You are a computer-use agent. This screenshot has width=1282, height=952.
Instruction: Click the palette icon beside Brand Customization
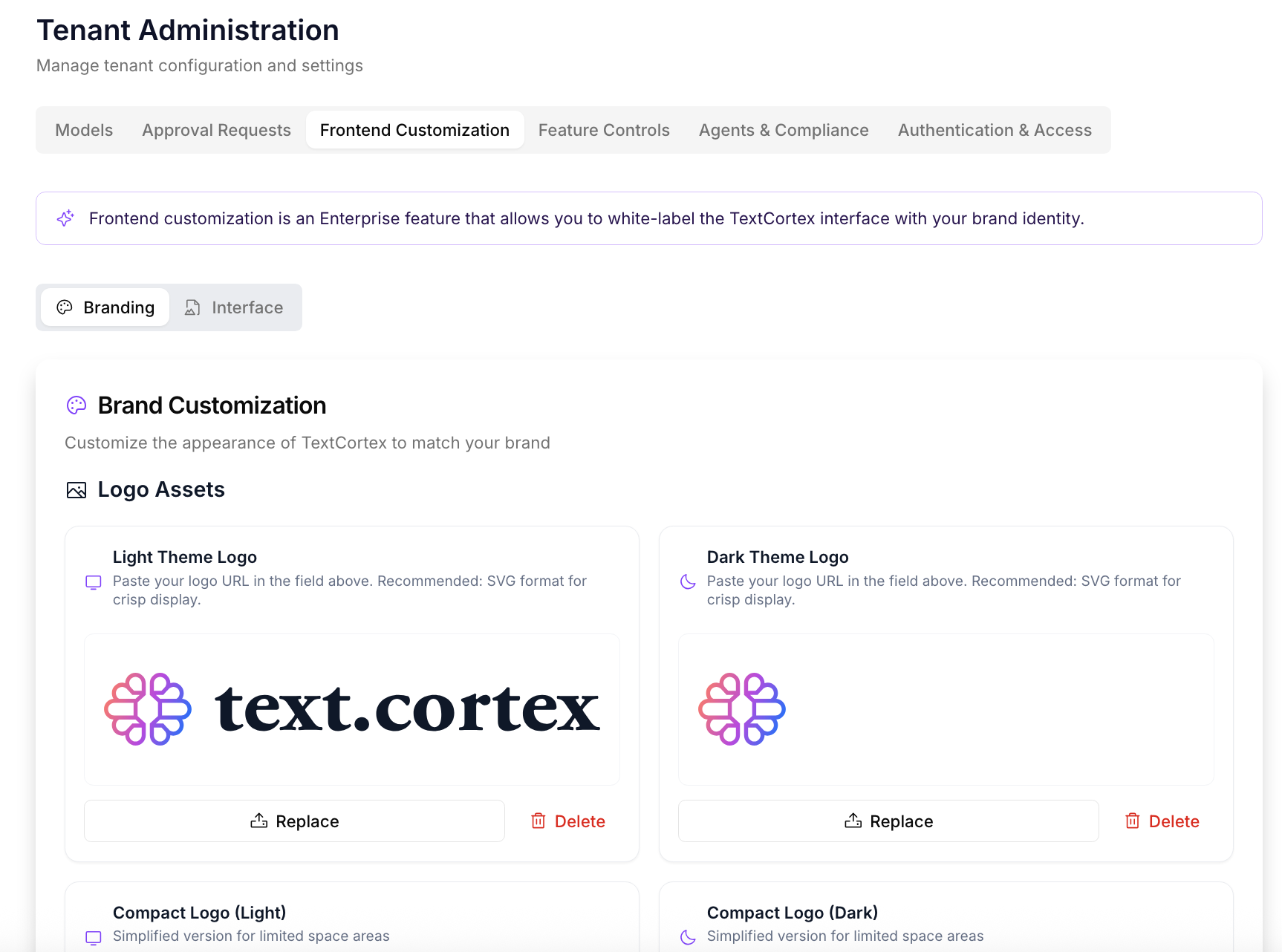tap(77, 405)
